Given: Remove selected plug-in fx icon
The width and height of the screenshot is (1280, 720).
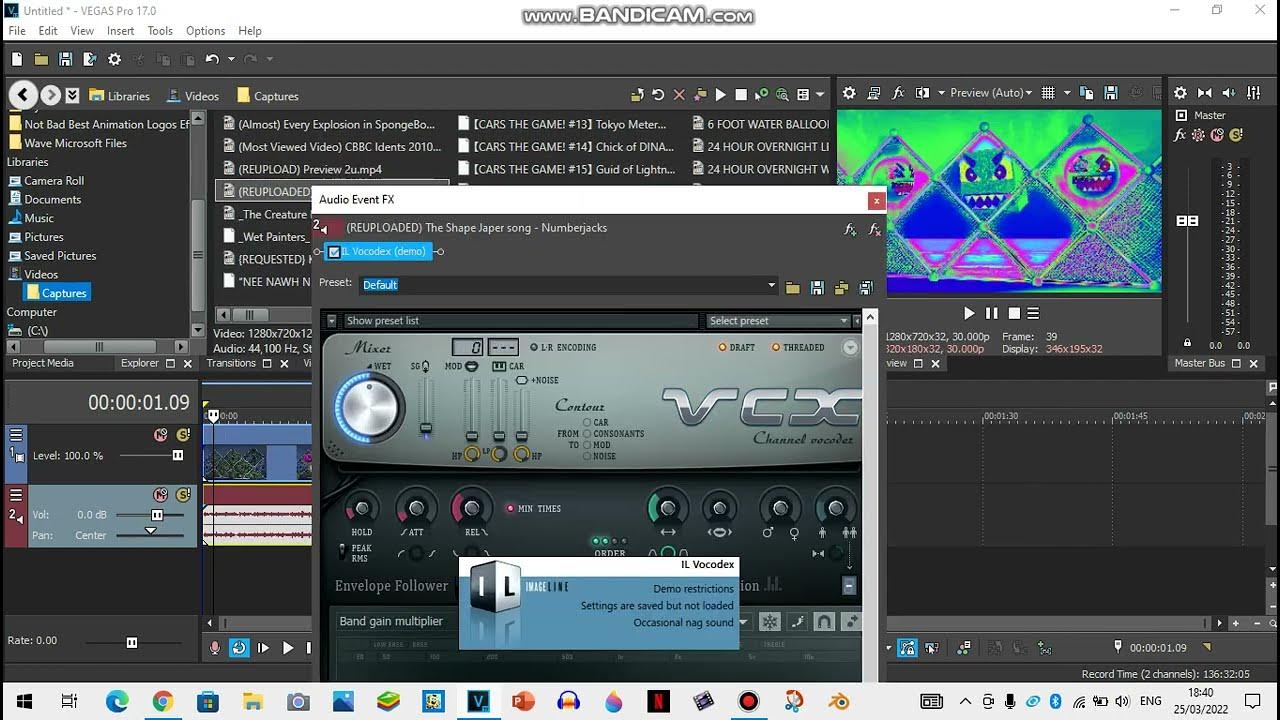Looking at the screenshot, I should pyautogui.click(x=875, y=229).
